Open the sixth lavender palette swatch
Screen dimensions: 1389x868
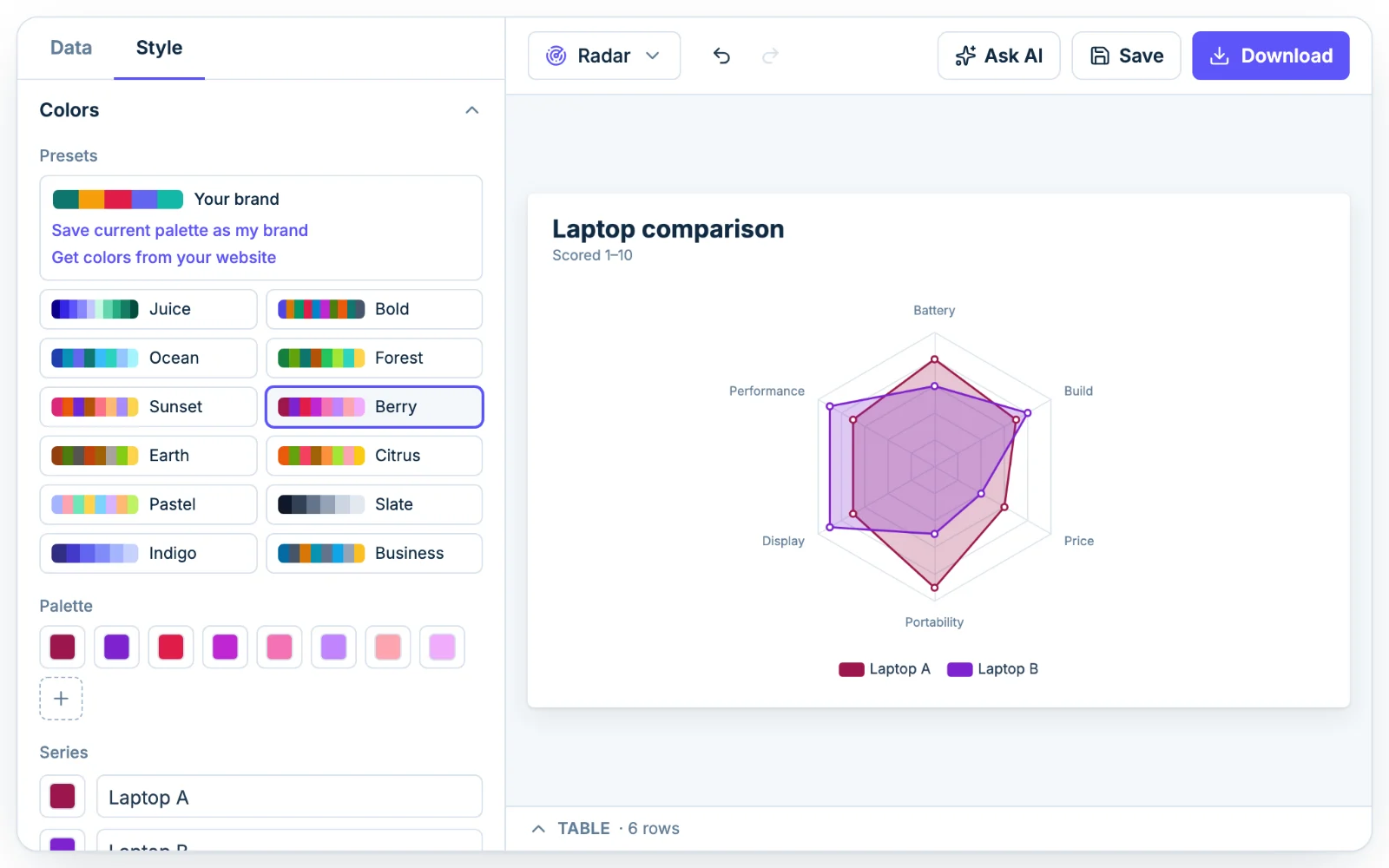[x=333, y=647]
